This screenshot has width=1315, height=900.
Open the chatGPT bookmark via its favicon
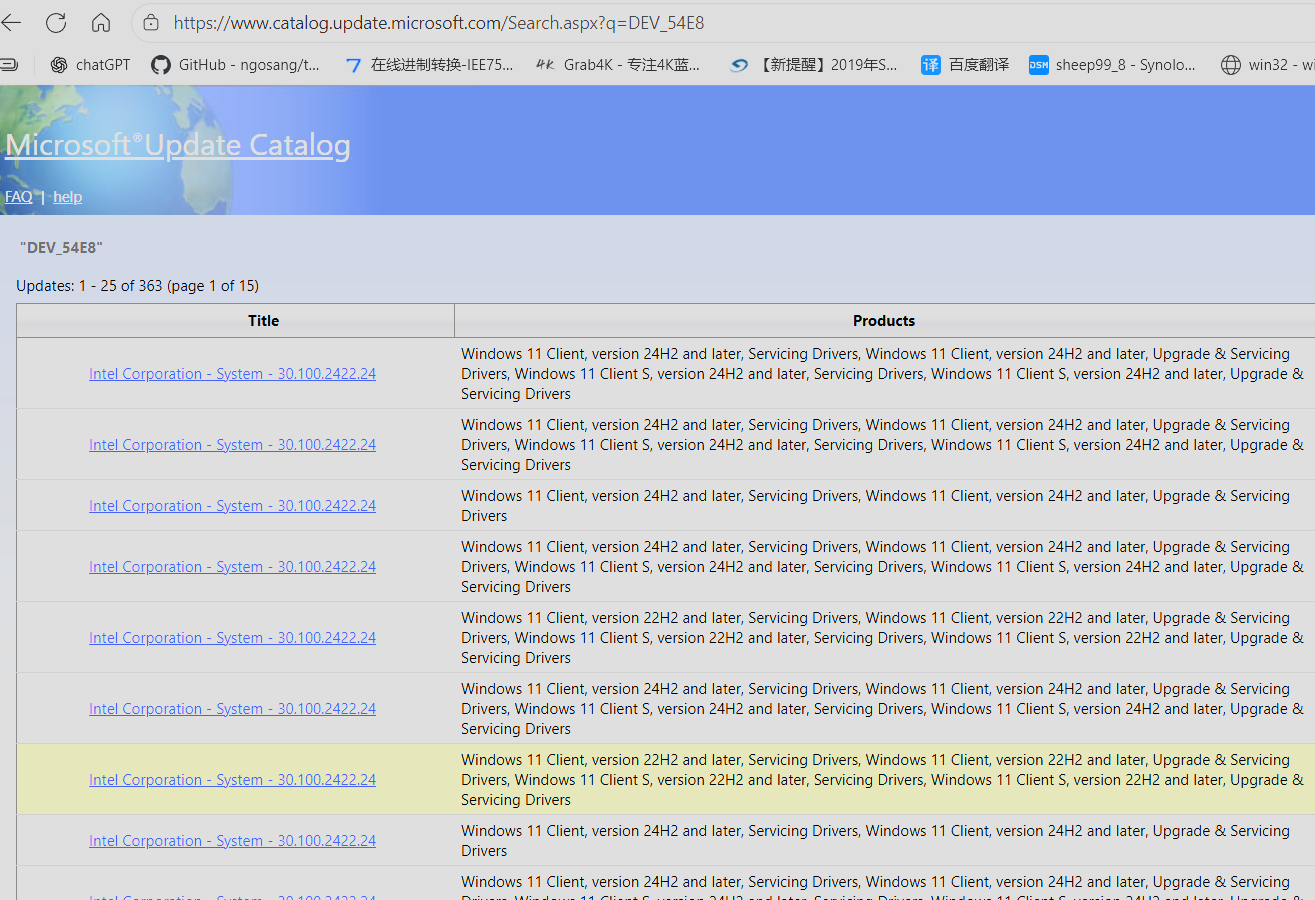coord(59,64)
